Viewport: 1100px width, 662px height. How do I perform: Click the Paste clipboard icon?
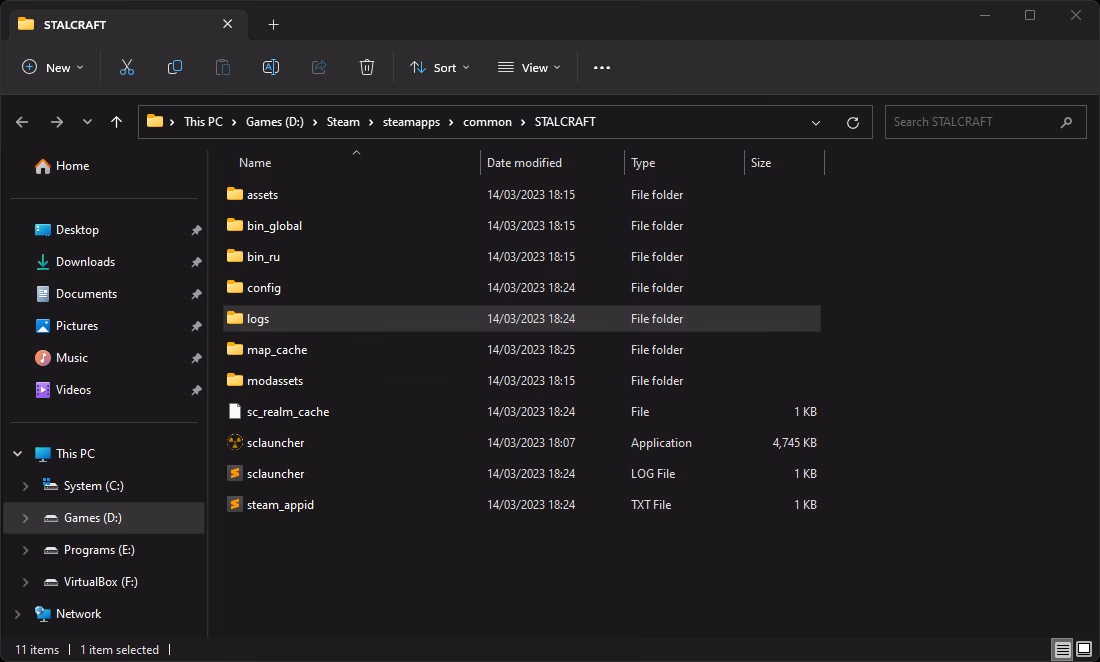pos(222,67)
